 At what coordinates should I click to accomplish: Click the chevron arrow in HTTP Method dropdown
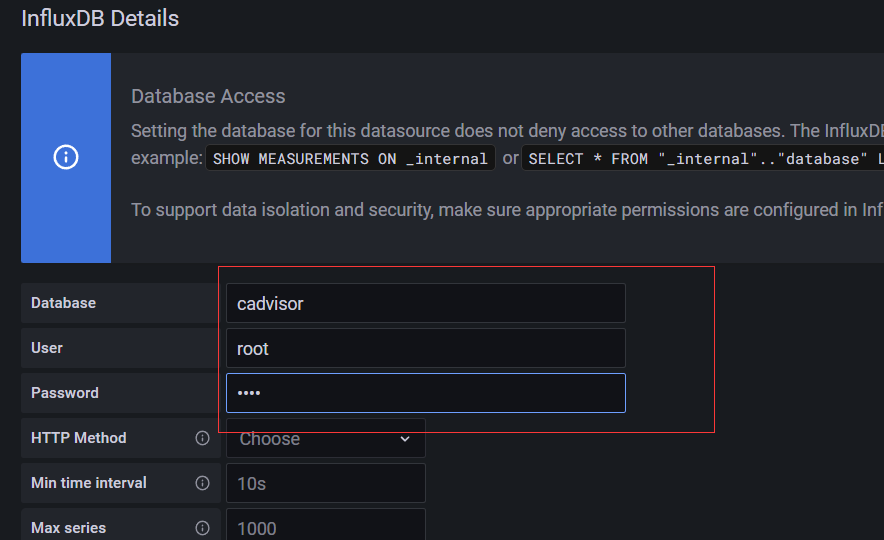click(405, 439)
